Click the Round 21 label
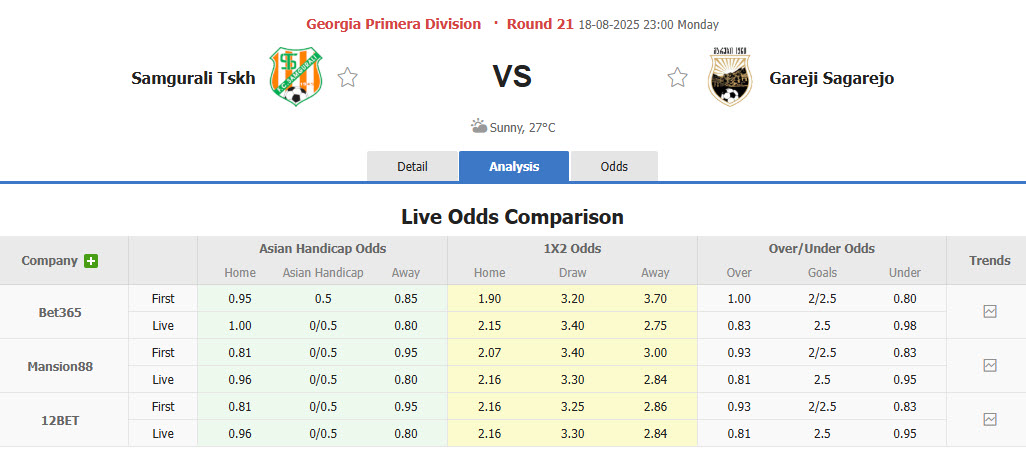 (540, 24)
